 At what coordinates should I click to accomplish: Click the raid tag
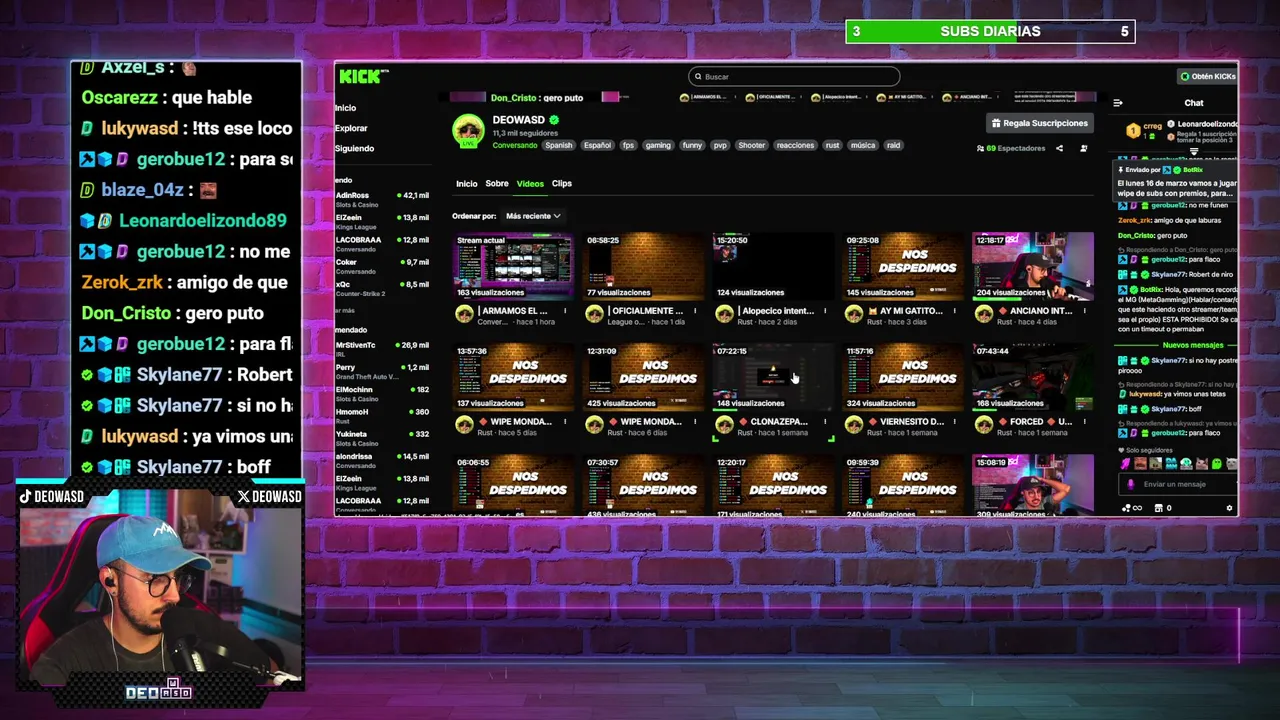click(x=893, y=145)
